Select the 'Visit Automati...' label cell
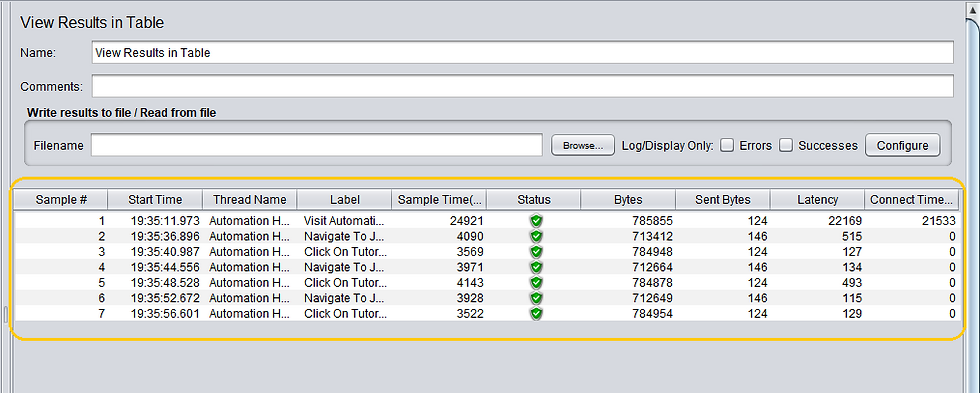Image resolution: width=980 pixels, height=393 pixels. (x=345, y=221)
